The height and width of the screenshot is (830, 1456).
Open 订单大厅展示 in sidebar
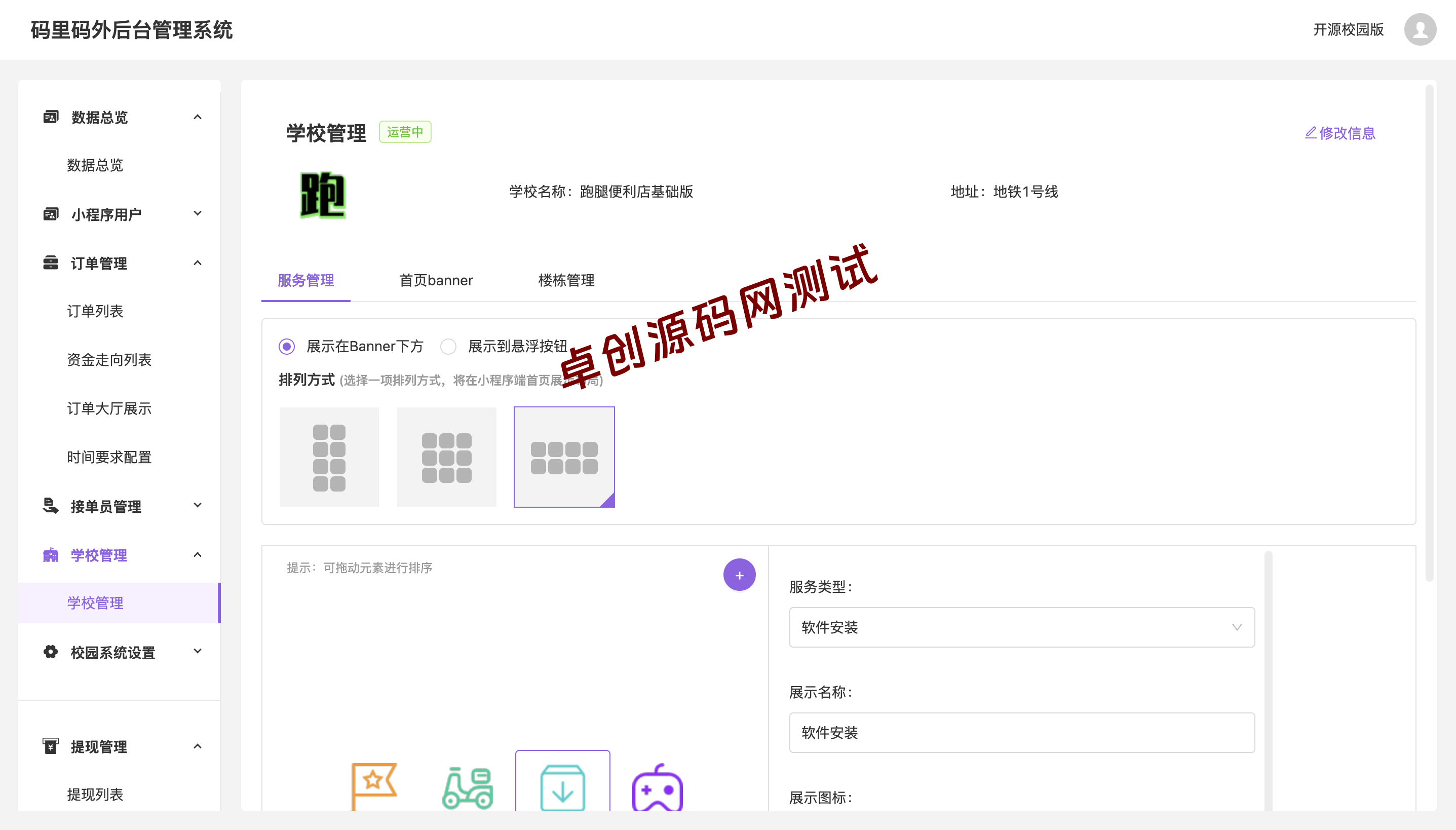coord(109,408)
